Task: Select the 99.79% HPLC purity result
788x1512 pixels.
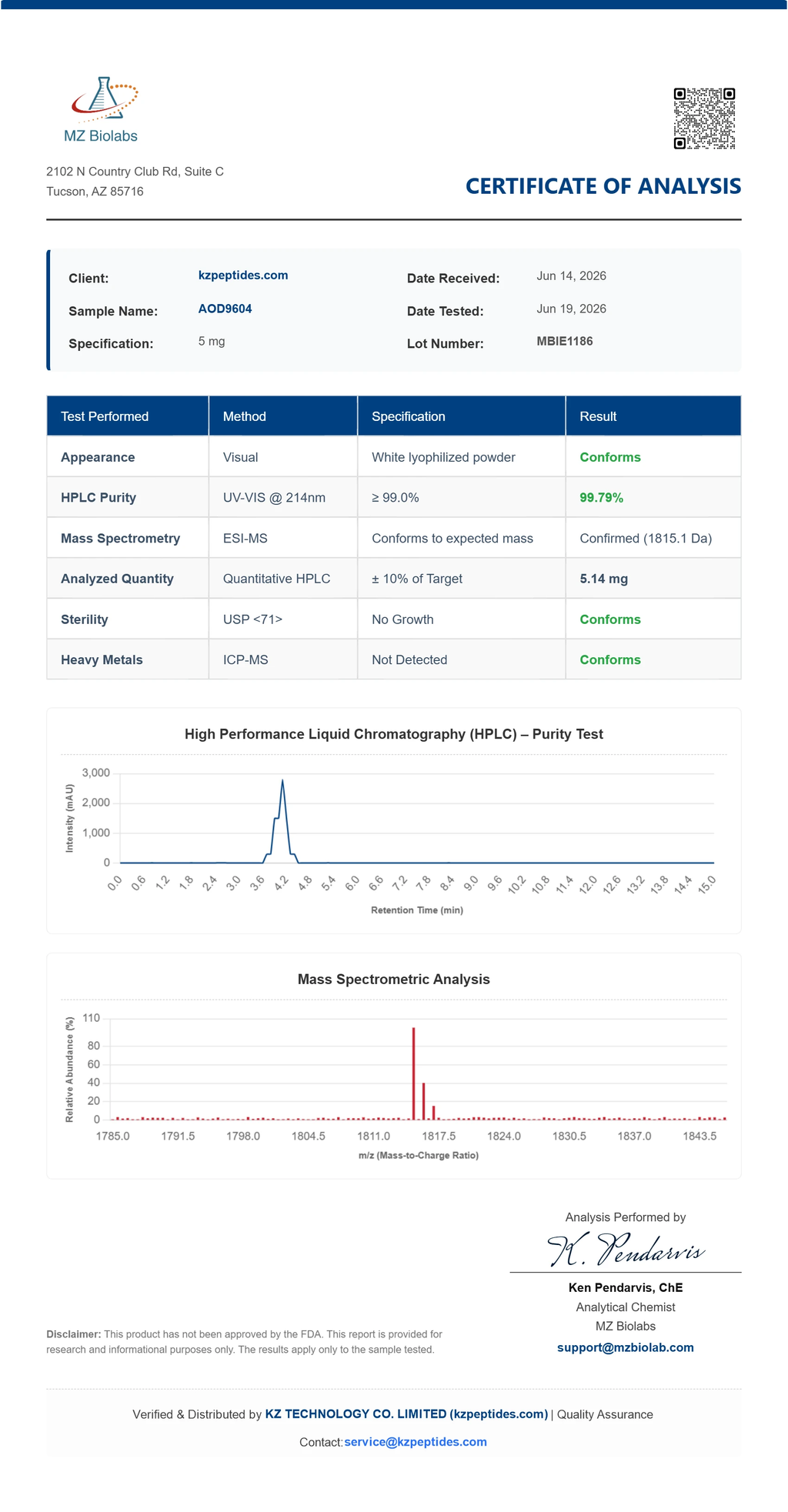Action: pos(601,498)
